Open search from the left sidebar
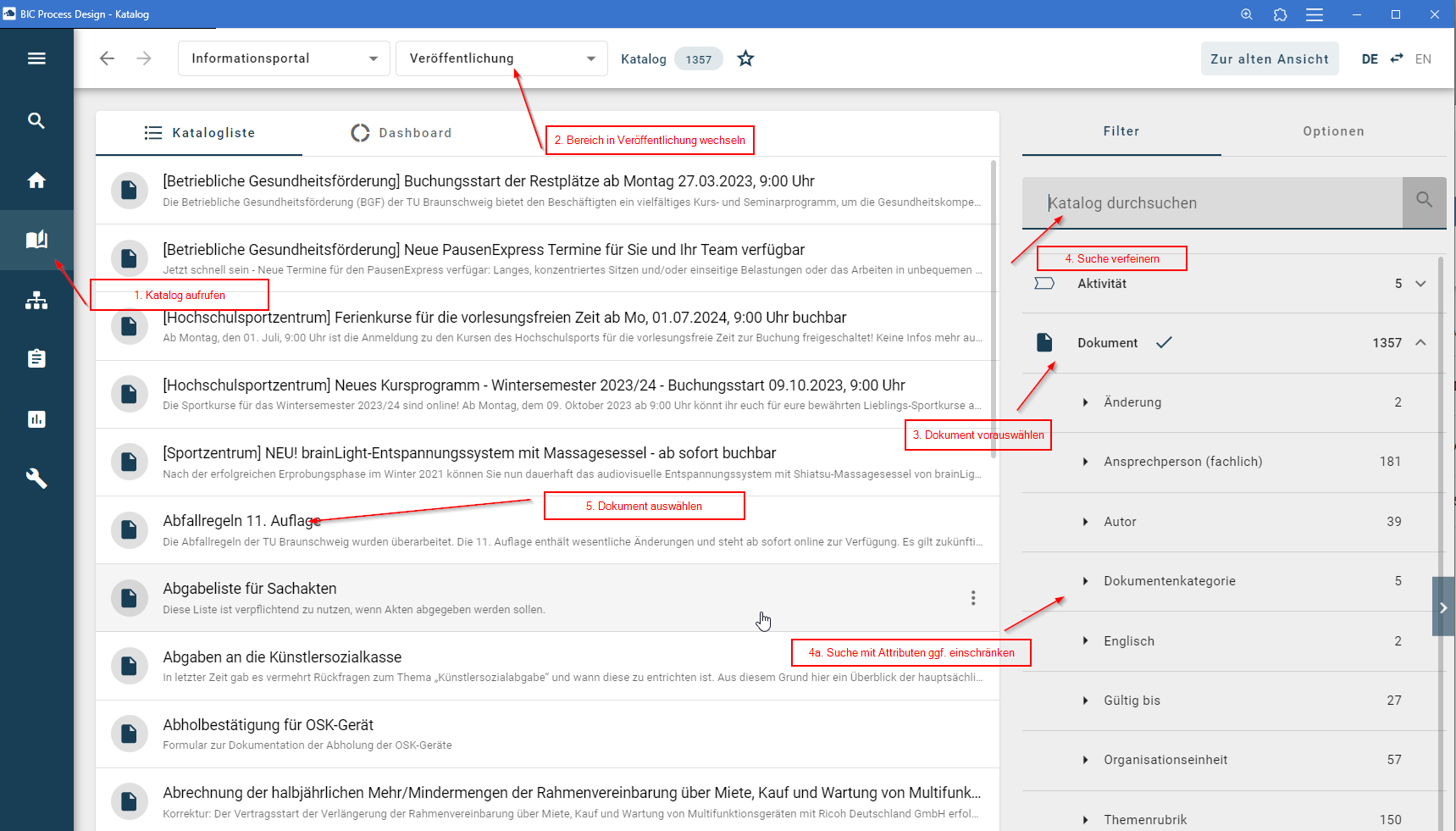 pyautogui.click(x=36, y=120)
